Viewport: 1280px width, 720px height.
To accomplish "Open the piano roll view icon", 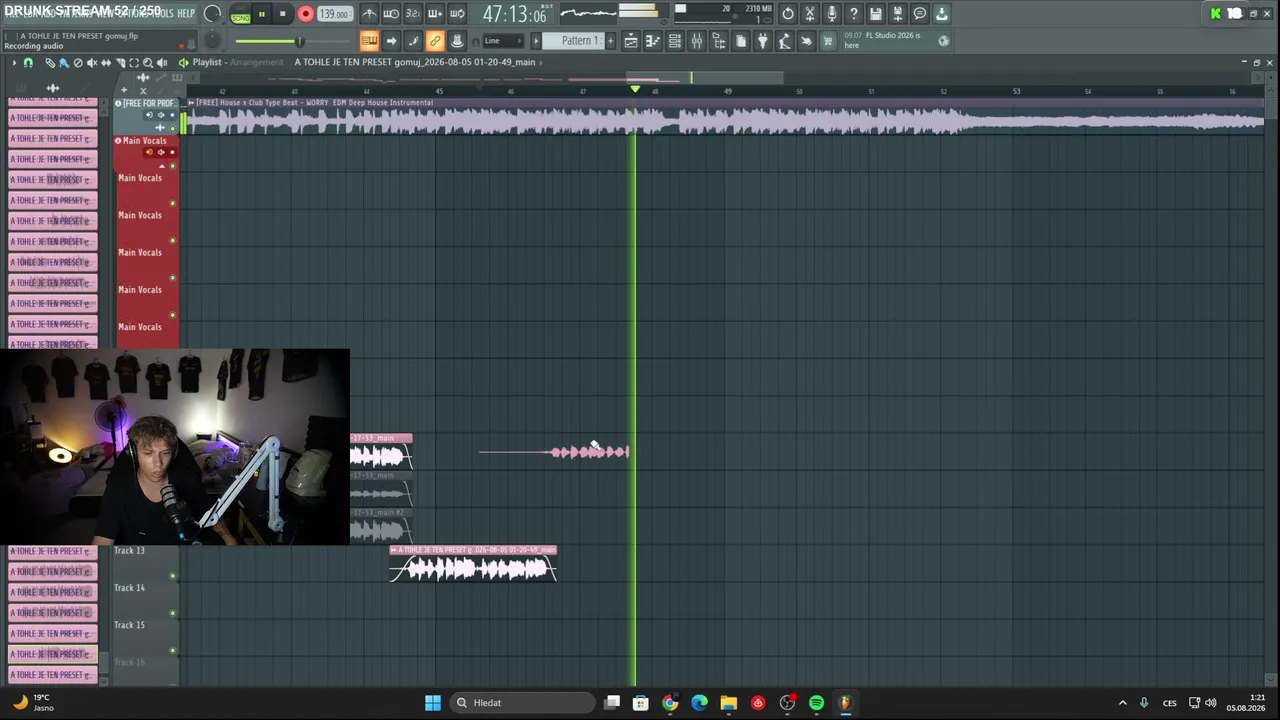I will tap(653, 41).
